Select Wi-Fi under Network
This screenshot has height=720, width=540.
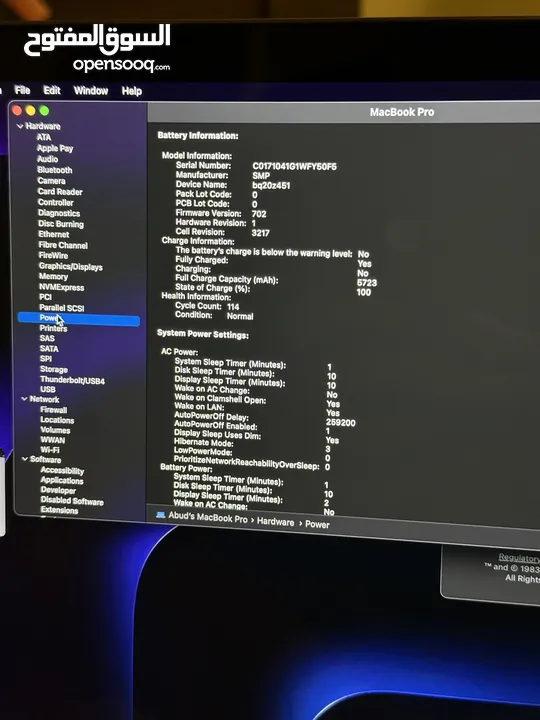click(50, 450)
